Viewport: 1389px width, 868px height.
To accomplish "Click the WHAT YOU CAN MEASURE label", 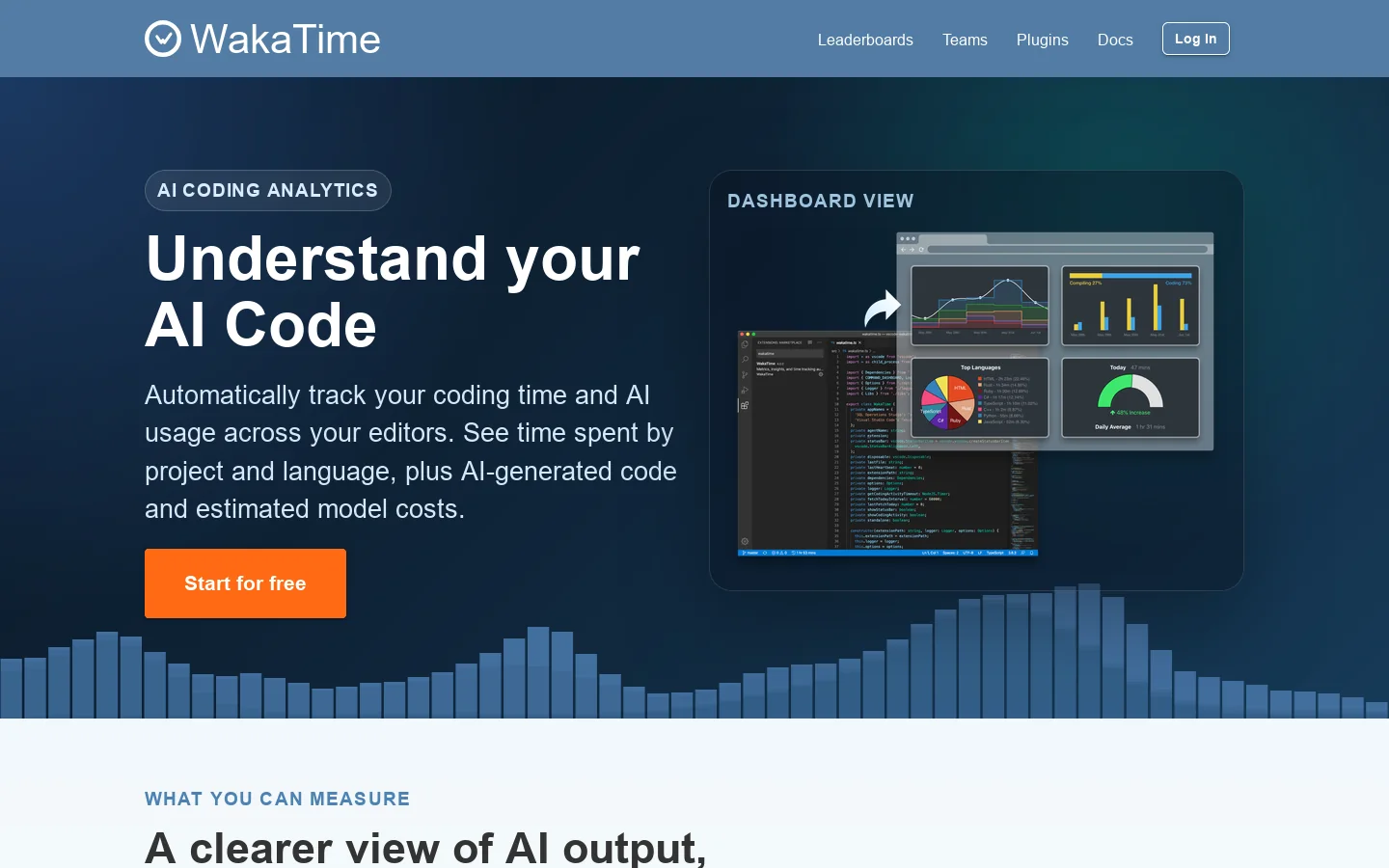I will (x=278, y=799).
